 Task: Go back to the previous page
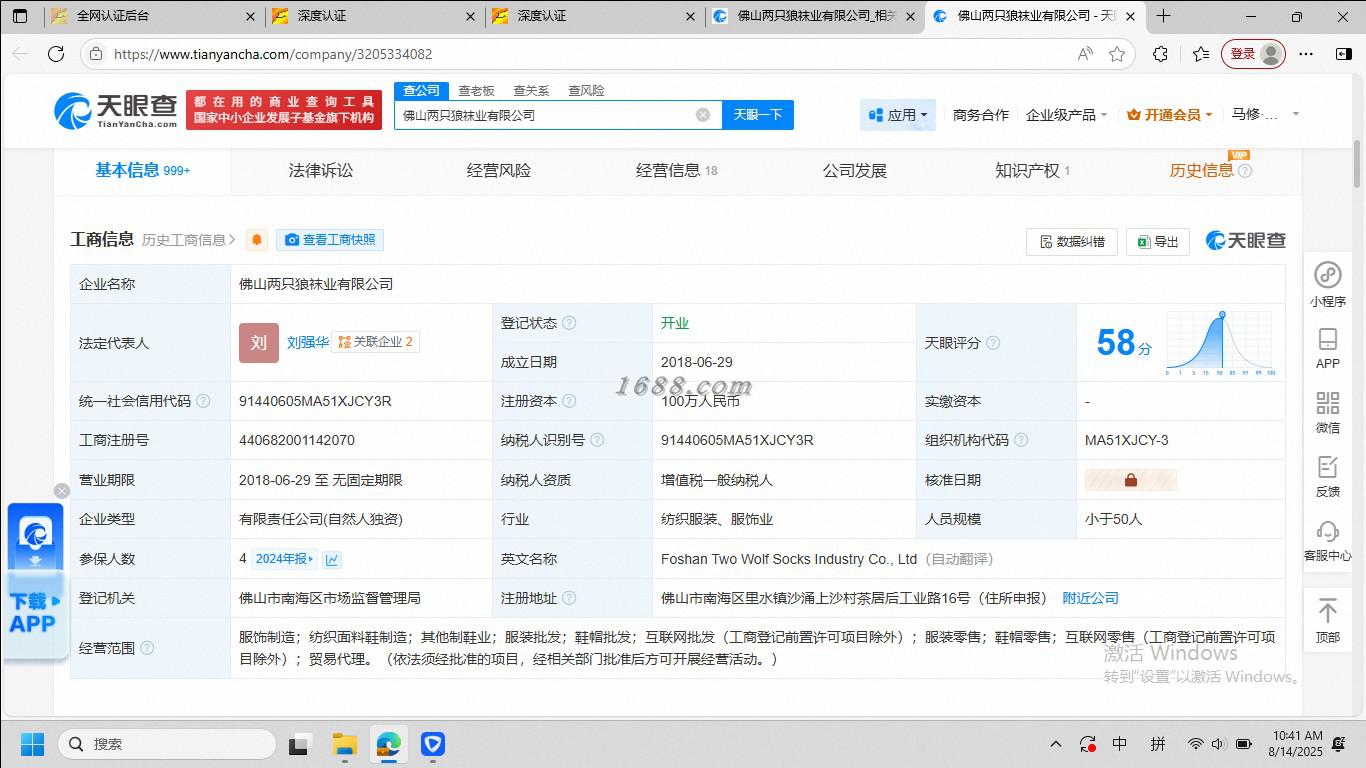click(20, 54)
